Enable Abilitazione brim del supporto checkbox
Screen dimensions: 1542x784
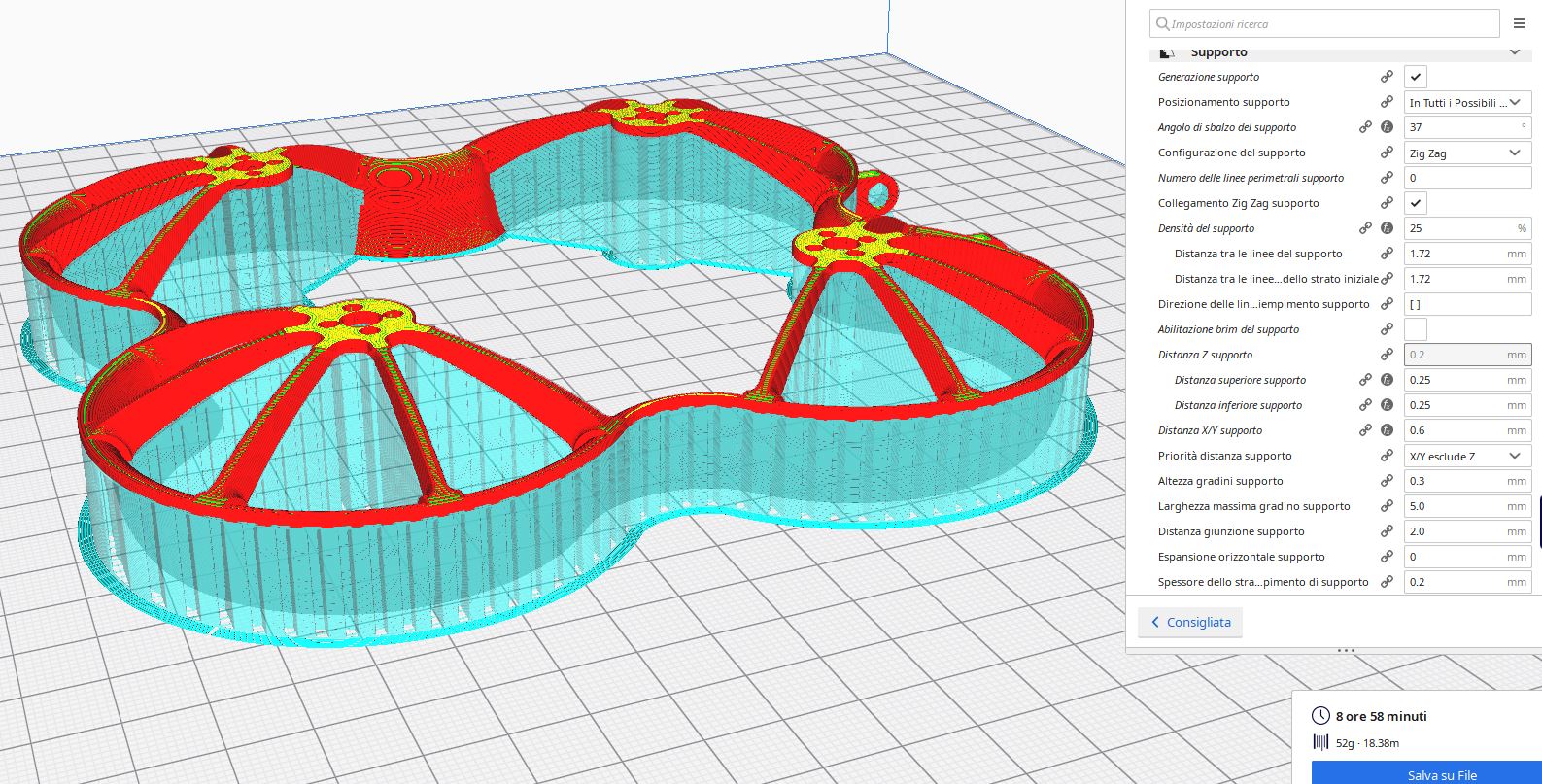click(1416, 329)
